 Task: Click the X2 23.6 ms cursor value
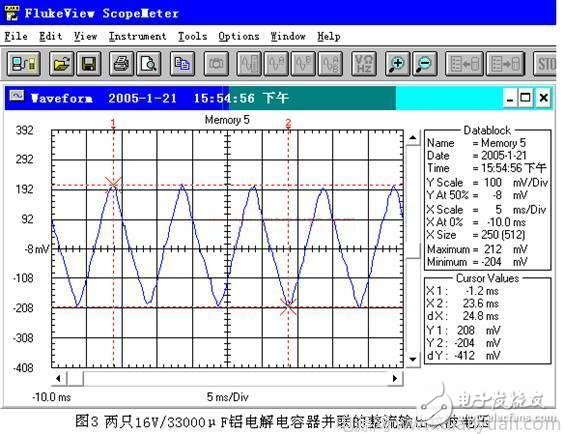tap(481, 303)
